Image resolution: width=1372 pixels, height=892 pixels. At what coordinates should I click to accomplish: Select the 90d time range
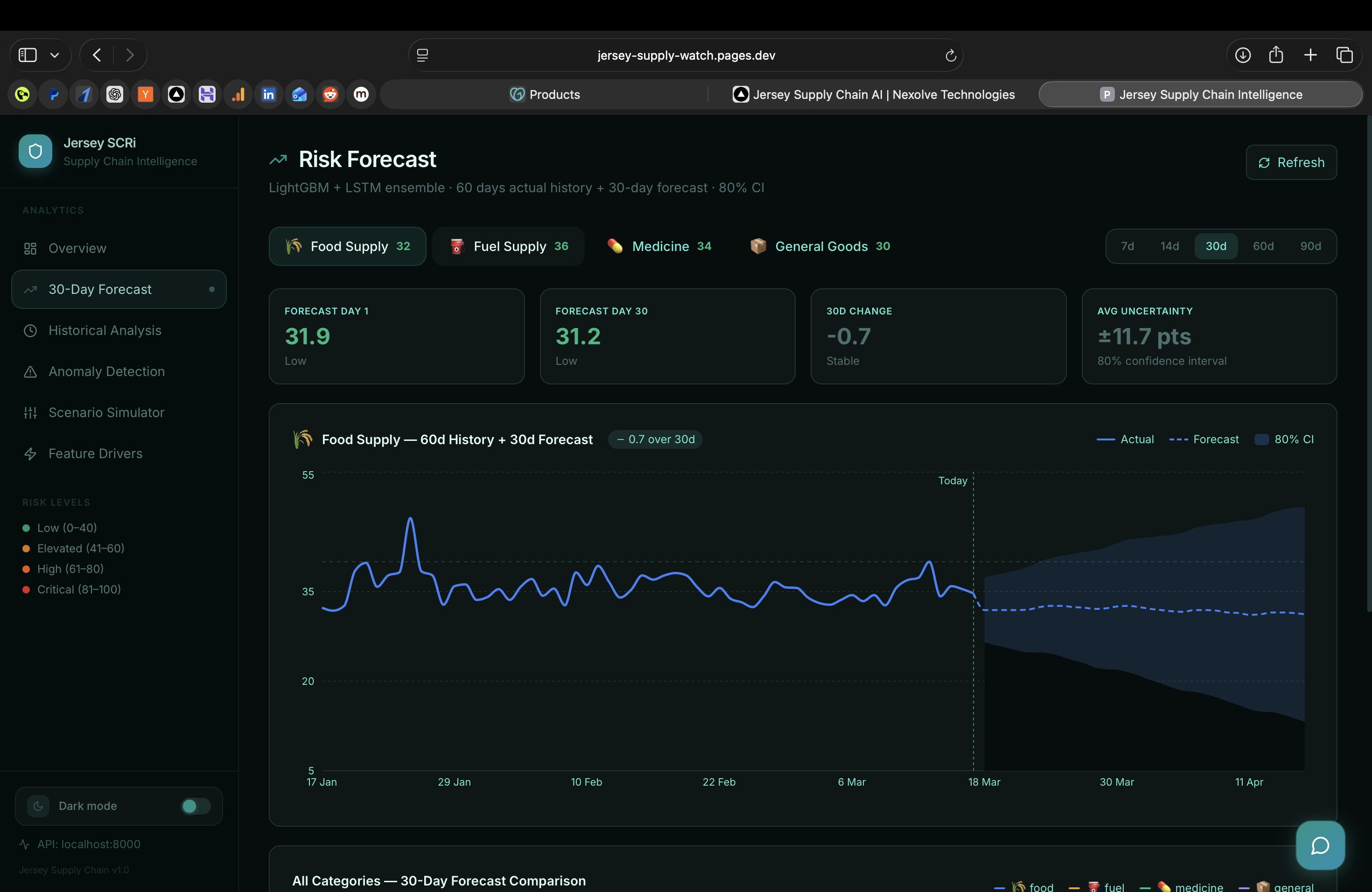click(1310, 246)
